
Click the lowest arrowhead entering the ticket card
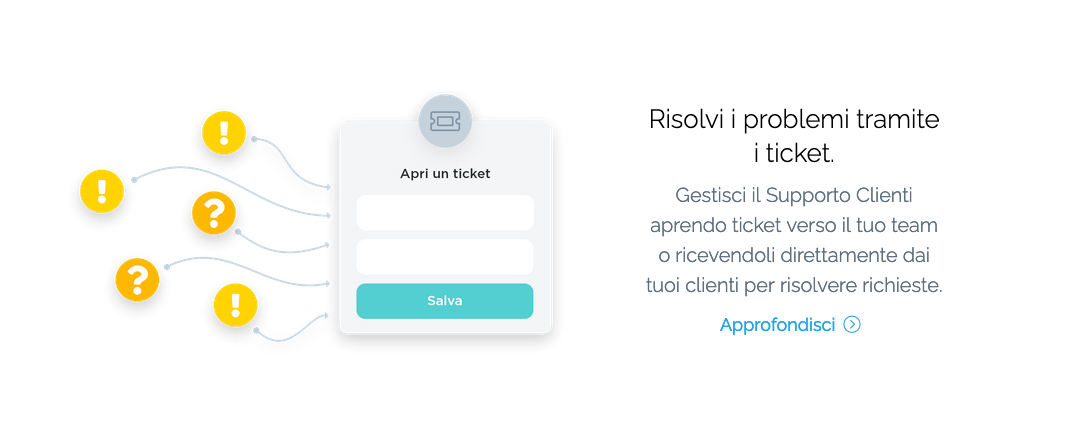click(x=327, y=315)
